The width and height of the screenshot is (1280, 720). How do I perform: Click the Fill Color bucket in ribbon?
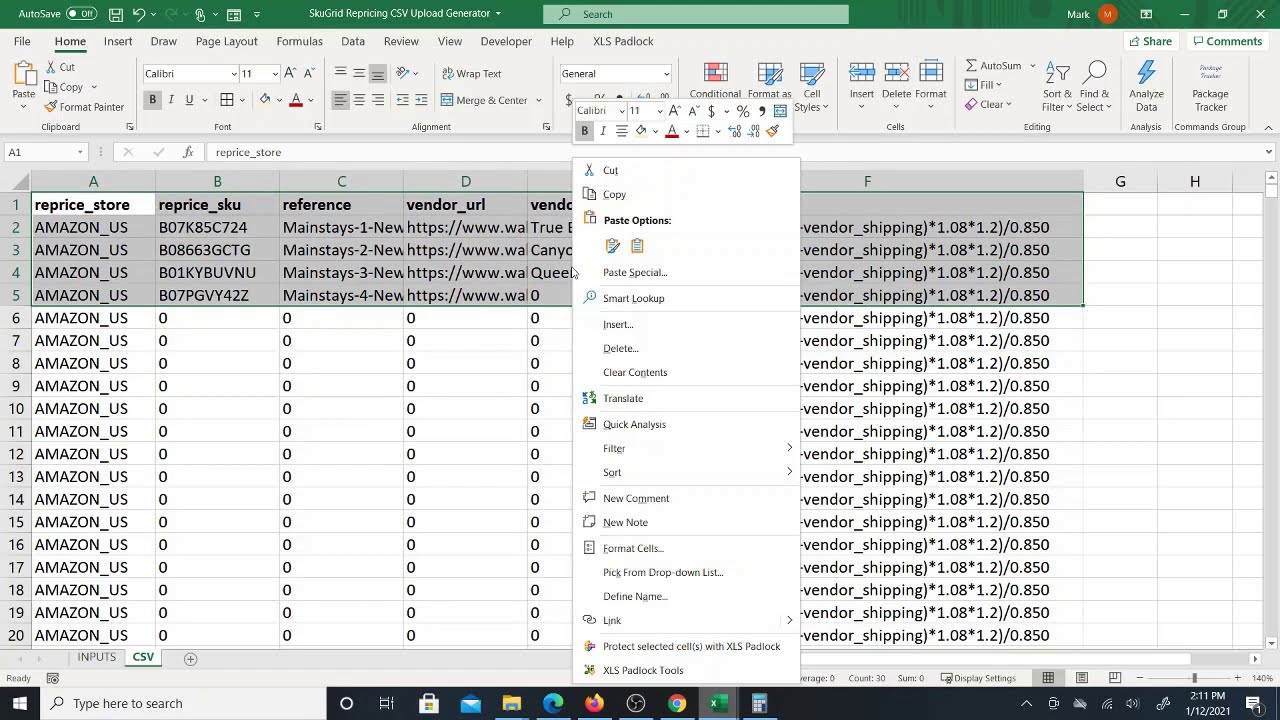click(265, 100)
